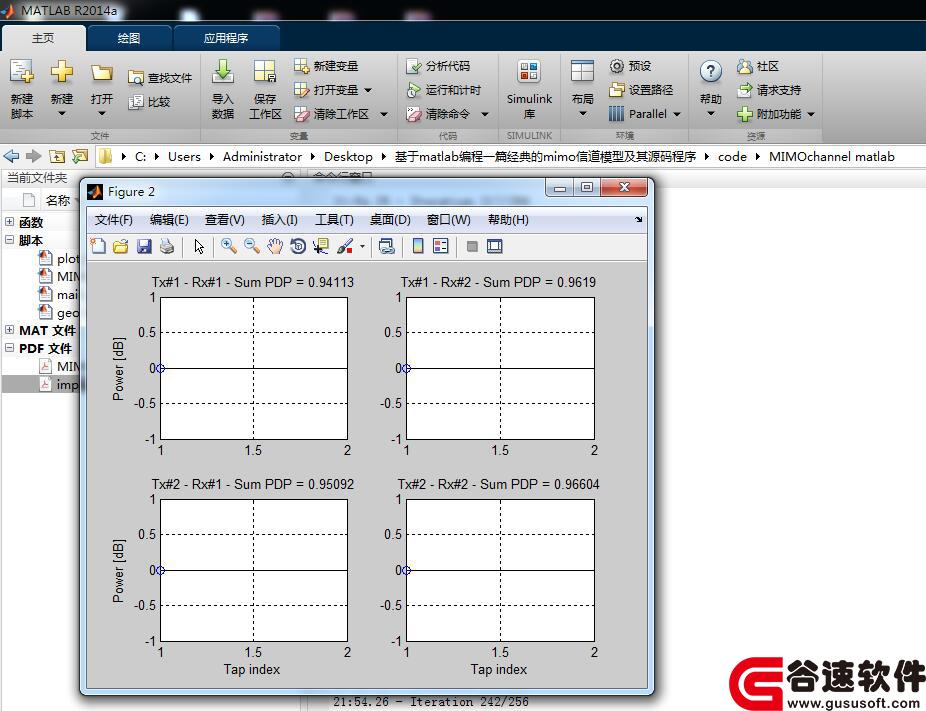The height and width of the screenshot is (711, 926).
Task: Open Preferences (预设)
Action: (x=630, y=66)
